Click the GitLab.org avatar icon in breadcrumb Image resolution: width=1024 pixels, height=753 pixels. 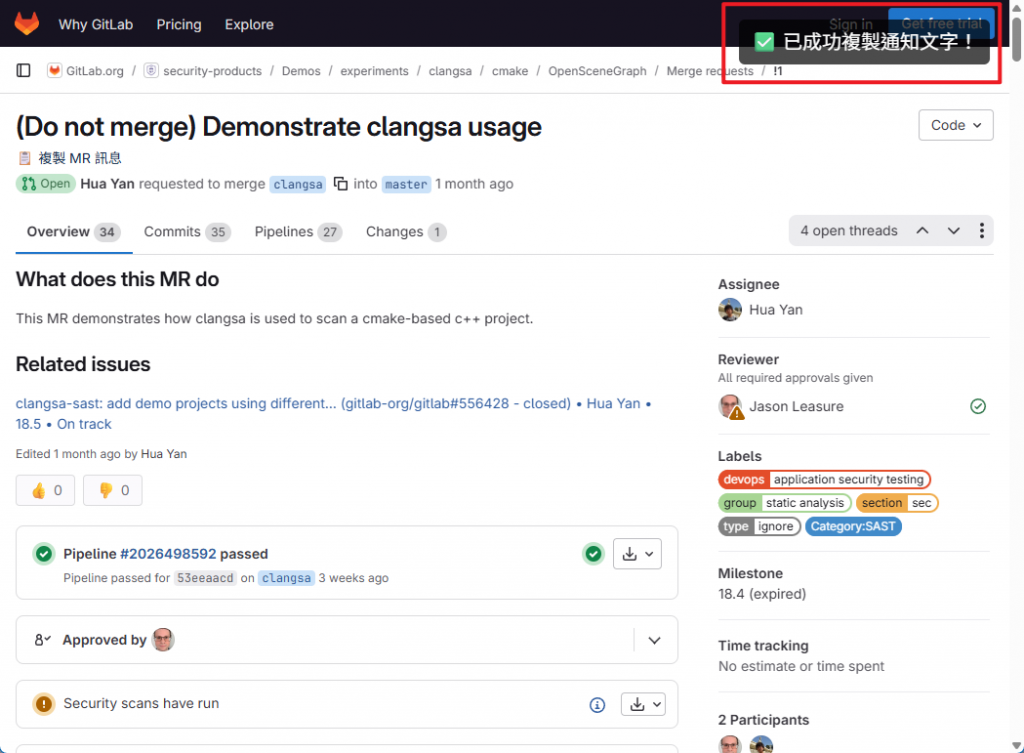coord(55,71)
